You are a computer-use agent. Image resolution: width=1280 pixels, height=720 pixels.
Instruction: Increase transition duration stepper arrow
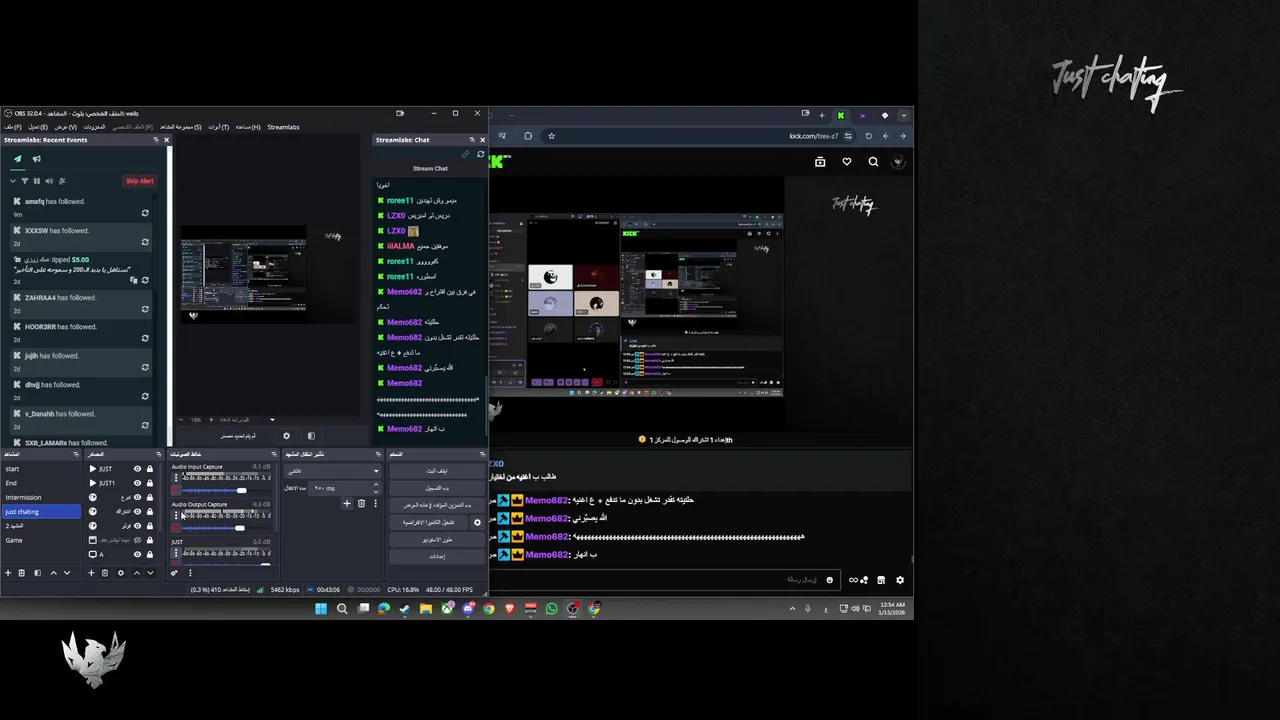(x=376, y=485)
